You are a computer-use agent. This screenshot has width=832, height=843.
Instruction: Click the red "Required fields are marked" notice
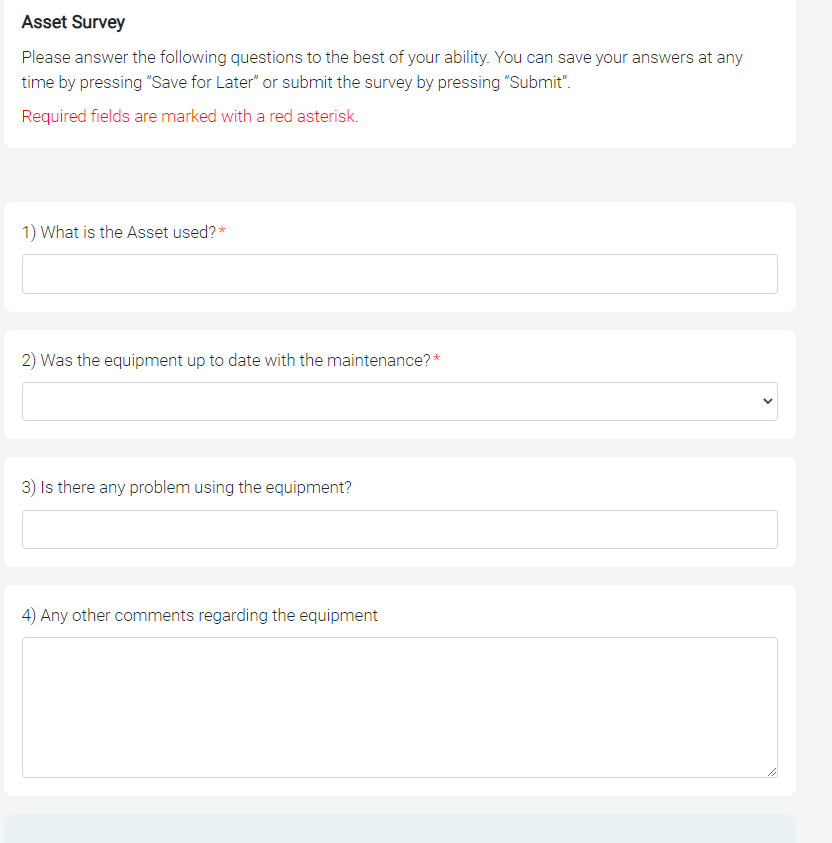point(189,116)
